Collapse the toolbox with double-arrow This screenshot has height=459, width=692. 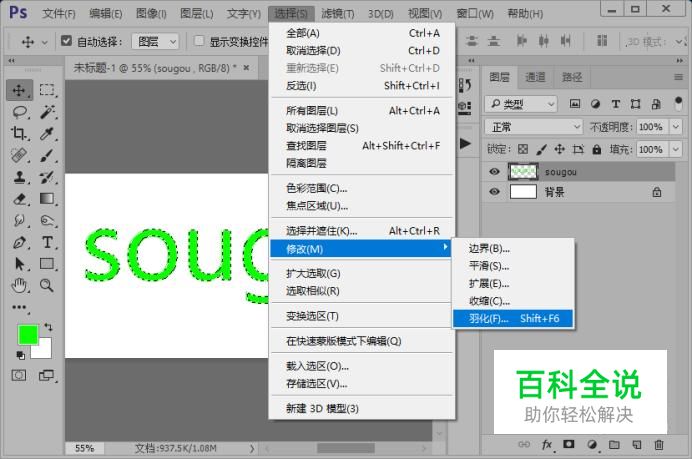[x=11, y=60]
